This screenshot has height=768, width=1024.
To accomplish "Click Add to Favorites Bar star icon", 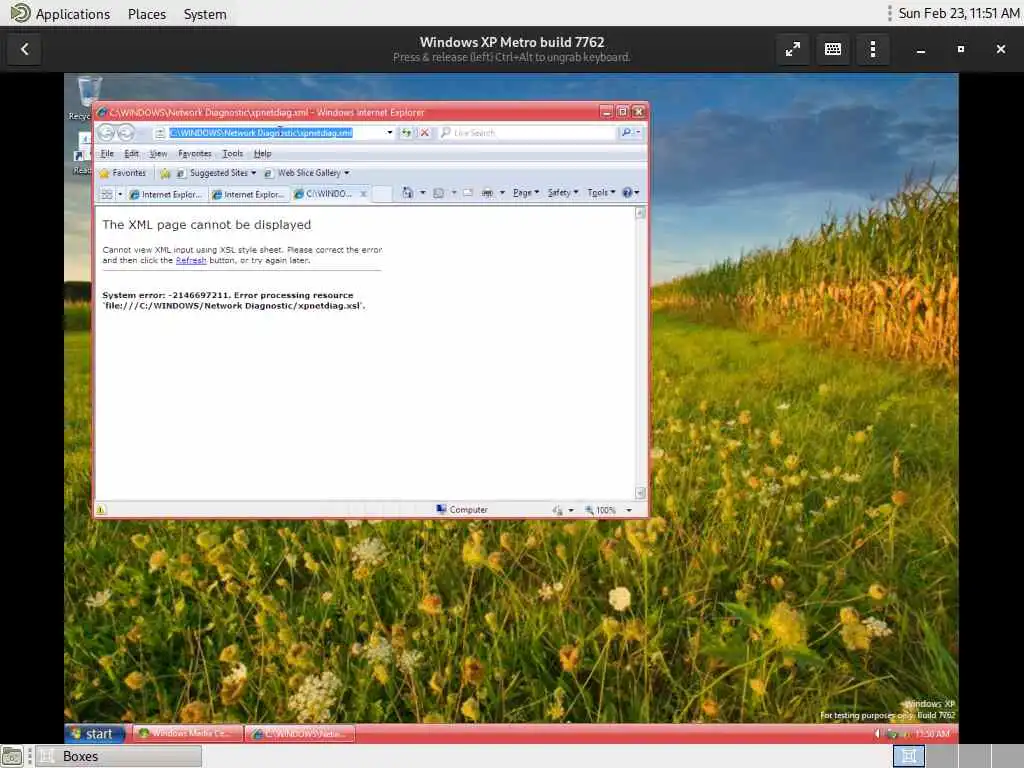I will tap(165, 173).
